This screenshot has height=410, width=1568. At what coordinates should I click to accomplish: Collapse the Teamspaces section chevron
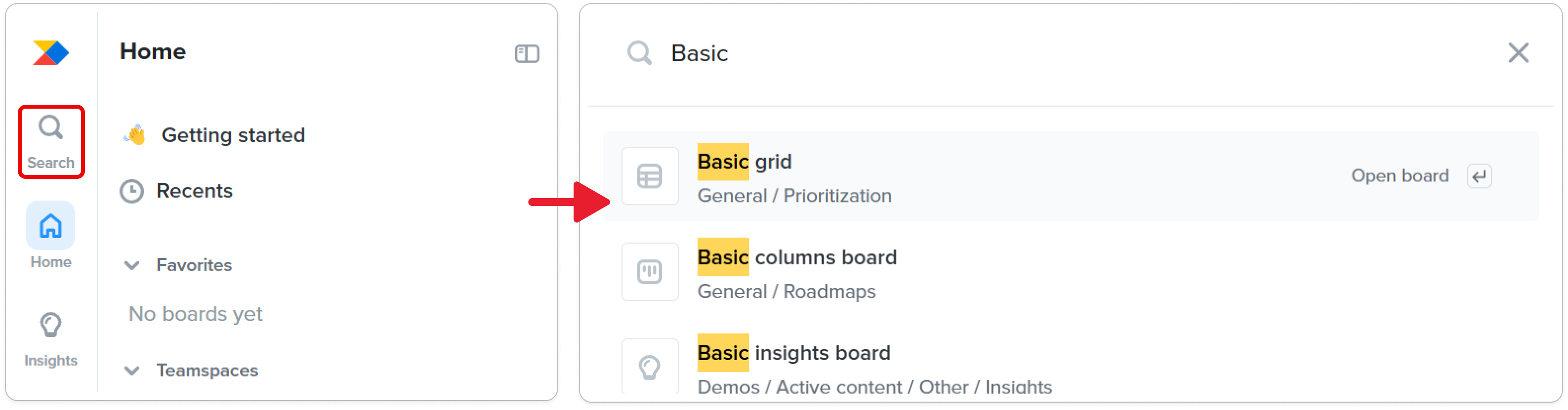tap(132, 371)
